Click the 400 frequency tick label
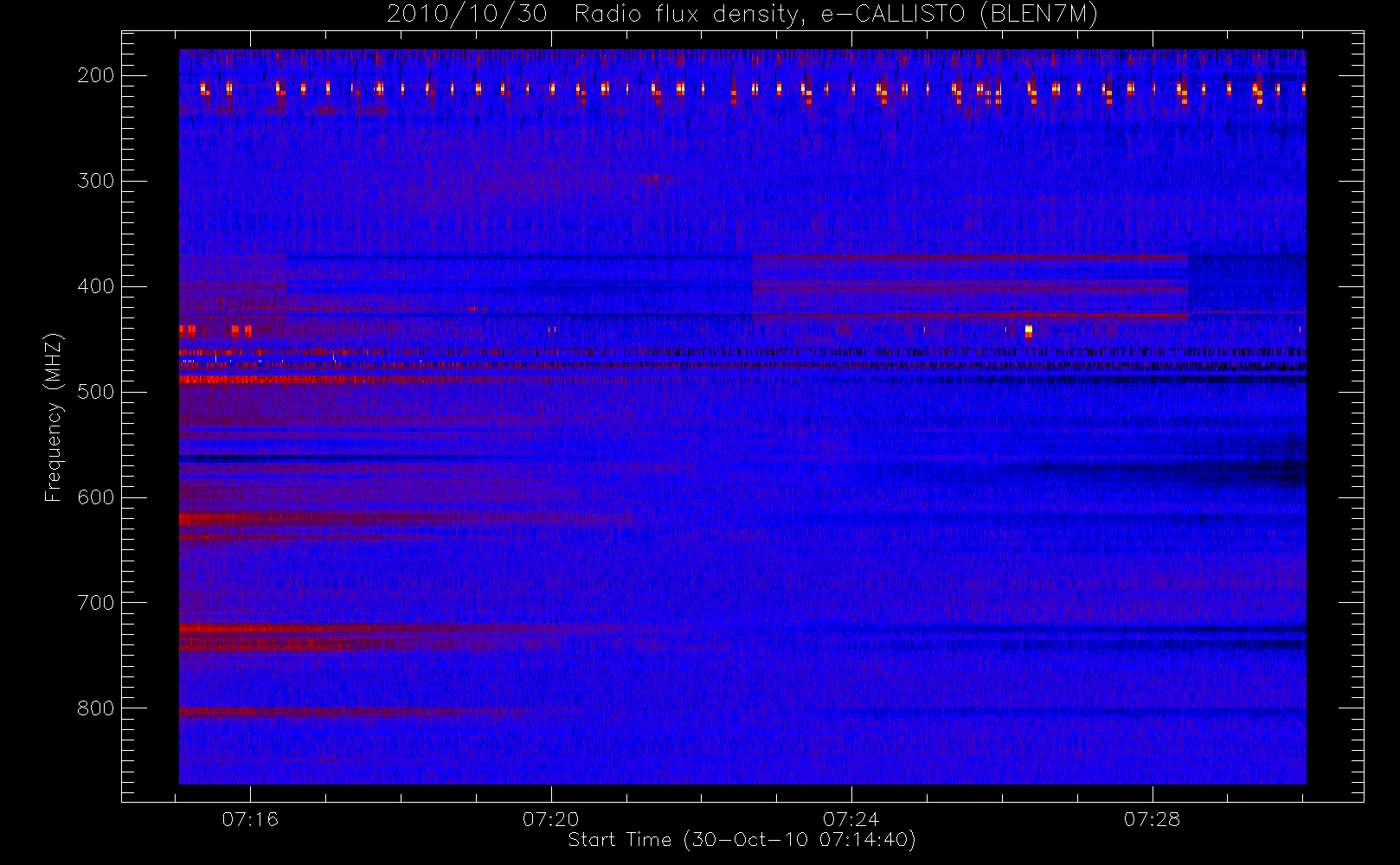This screenshot has height=865, width=1400. pyautogui.click(x=95, y=286)
